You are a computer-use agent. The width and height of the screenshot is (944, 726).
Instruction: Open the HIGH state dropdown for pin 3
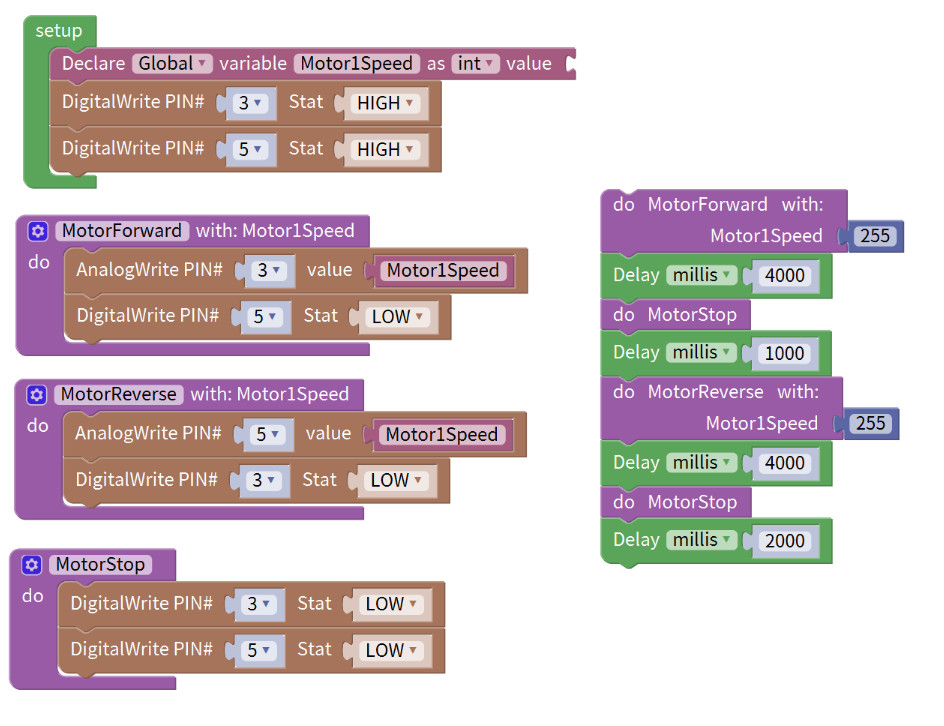click(385, 103)
